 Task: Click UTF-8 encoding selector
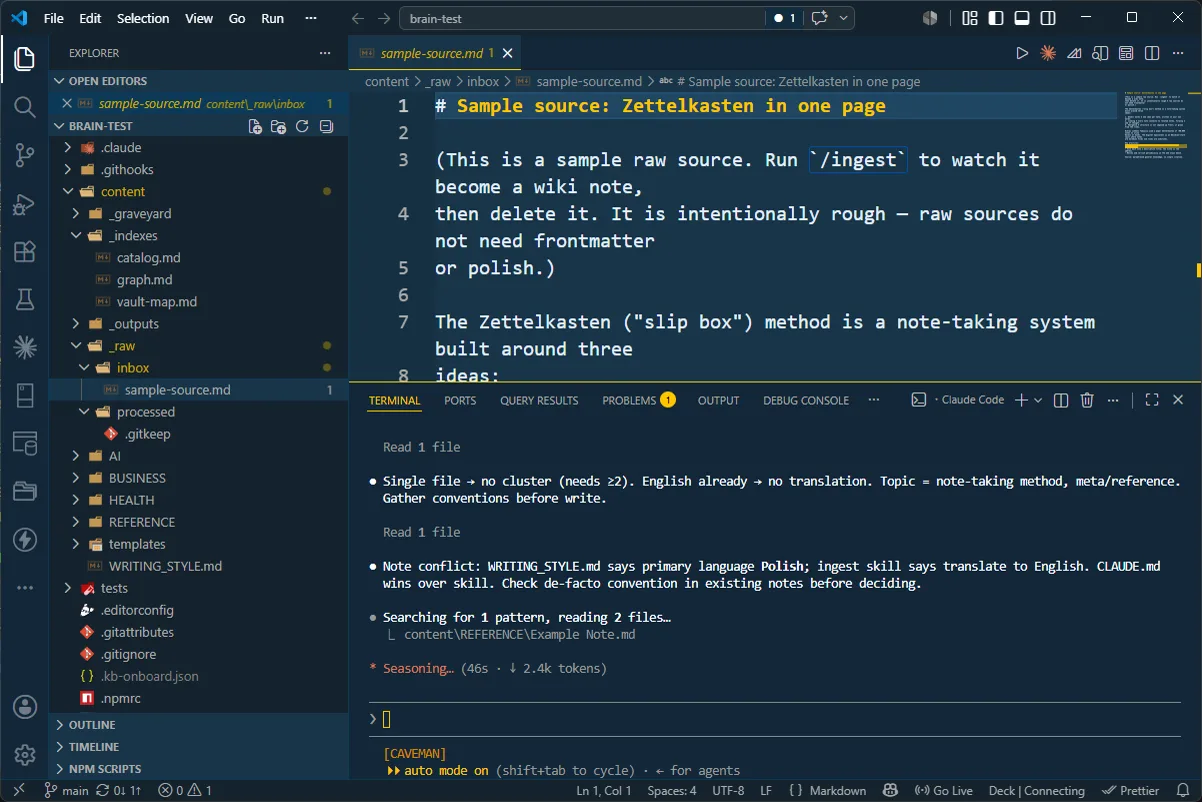(728, 790)
